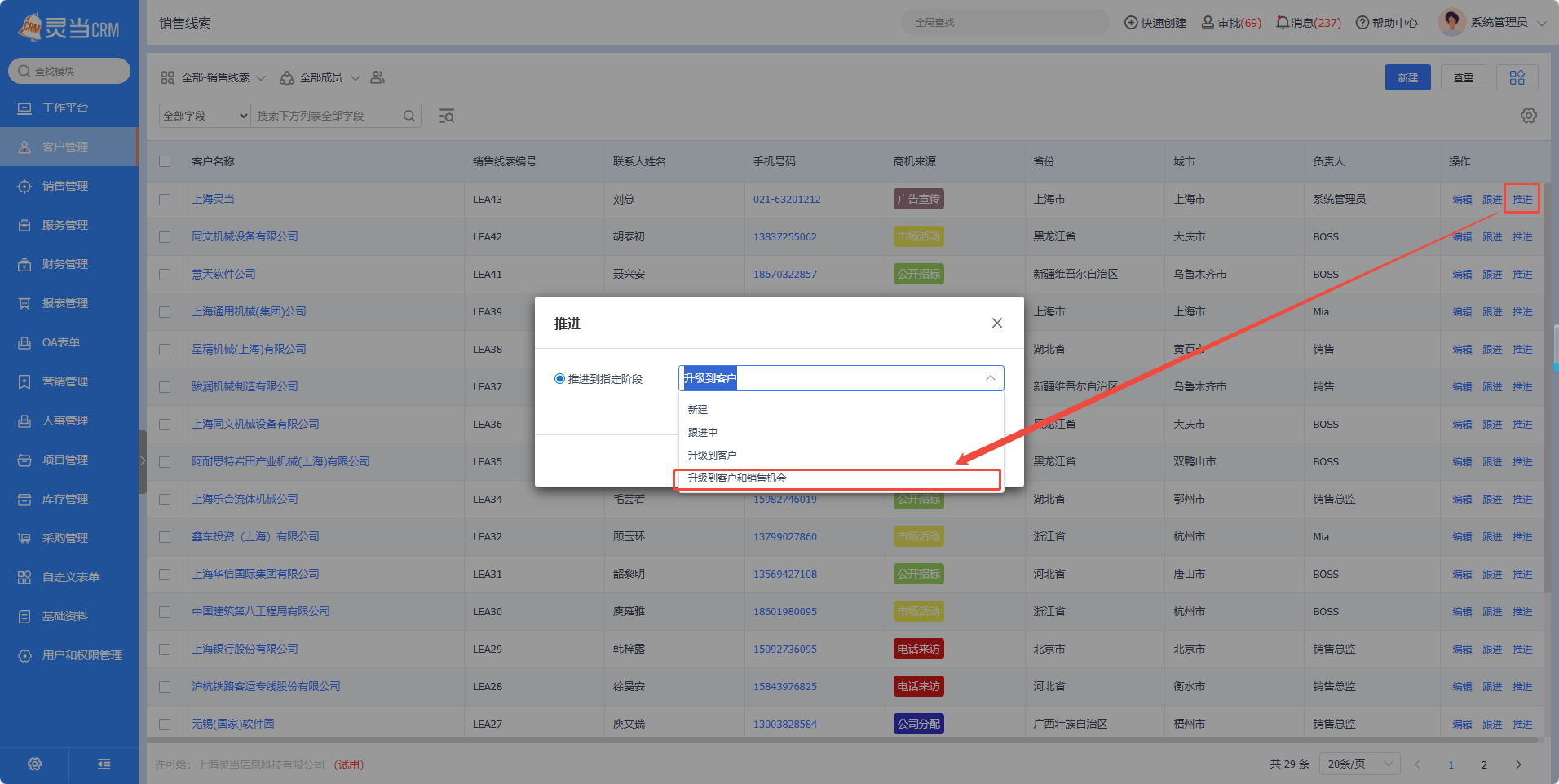The height and width of the screenshot is (784, 1559).
Task: Click the blue 新建 button
Action: point(1407,77)
